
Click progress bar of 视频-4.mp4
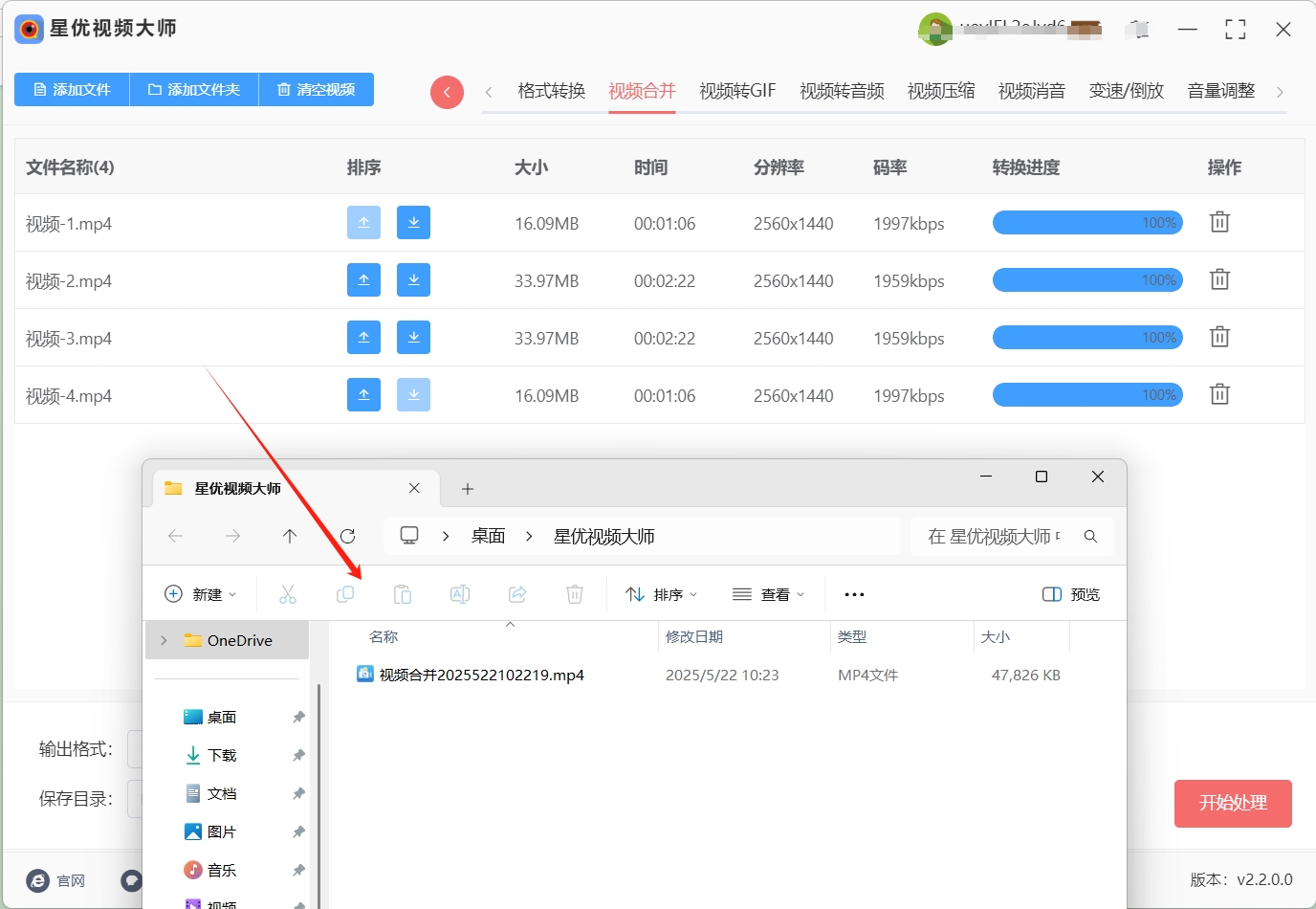pos(1087,395)
